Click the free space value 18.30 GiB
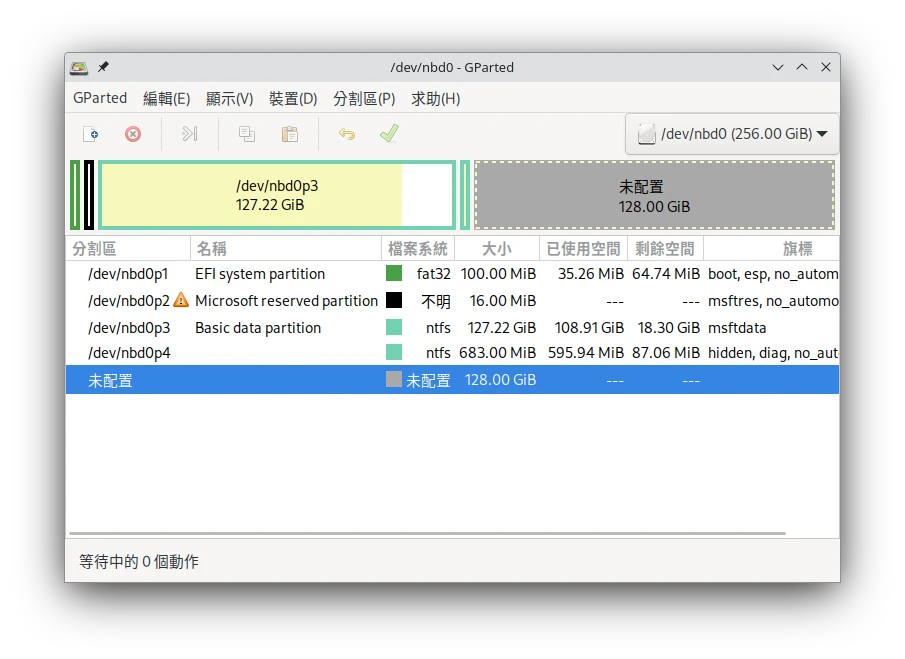905x659 pixels. 668,328
